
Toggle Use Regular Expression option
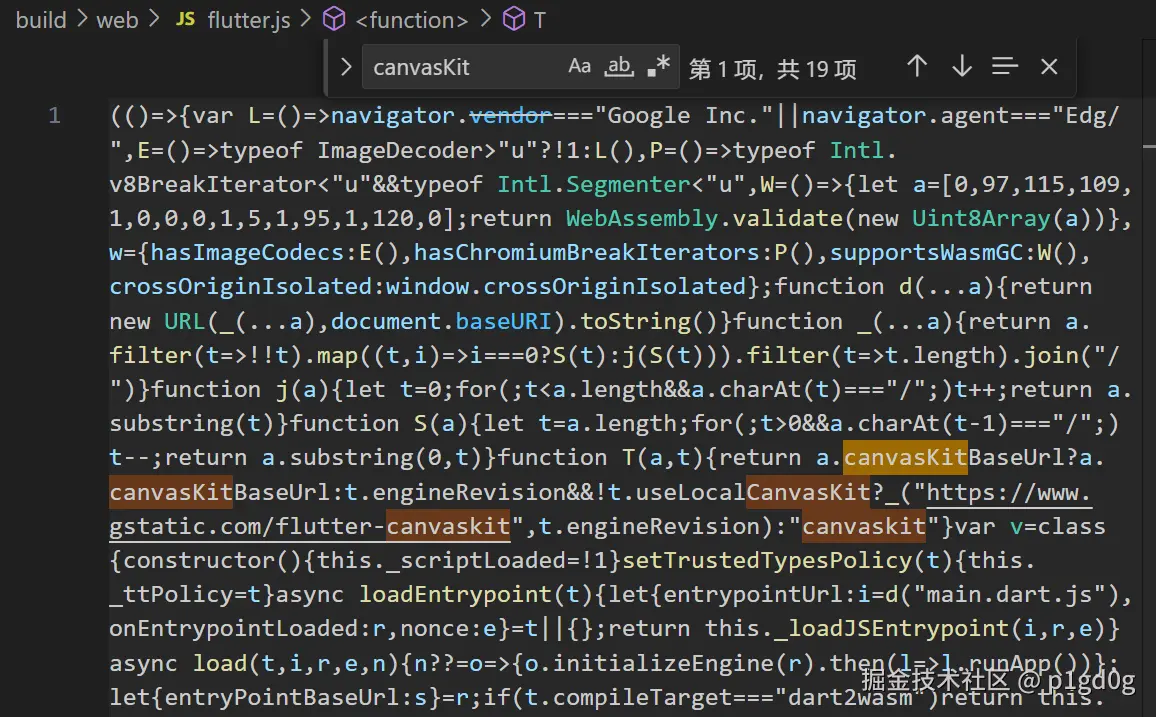coord(658,66)
